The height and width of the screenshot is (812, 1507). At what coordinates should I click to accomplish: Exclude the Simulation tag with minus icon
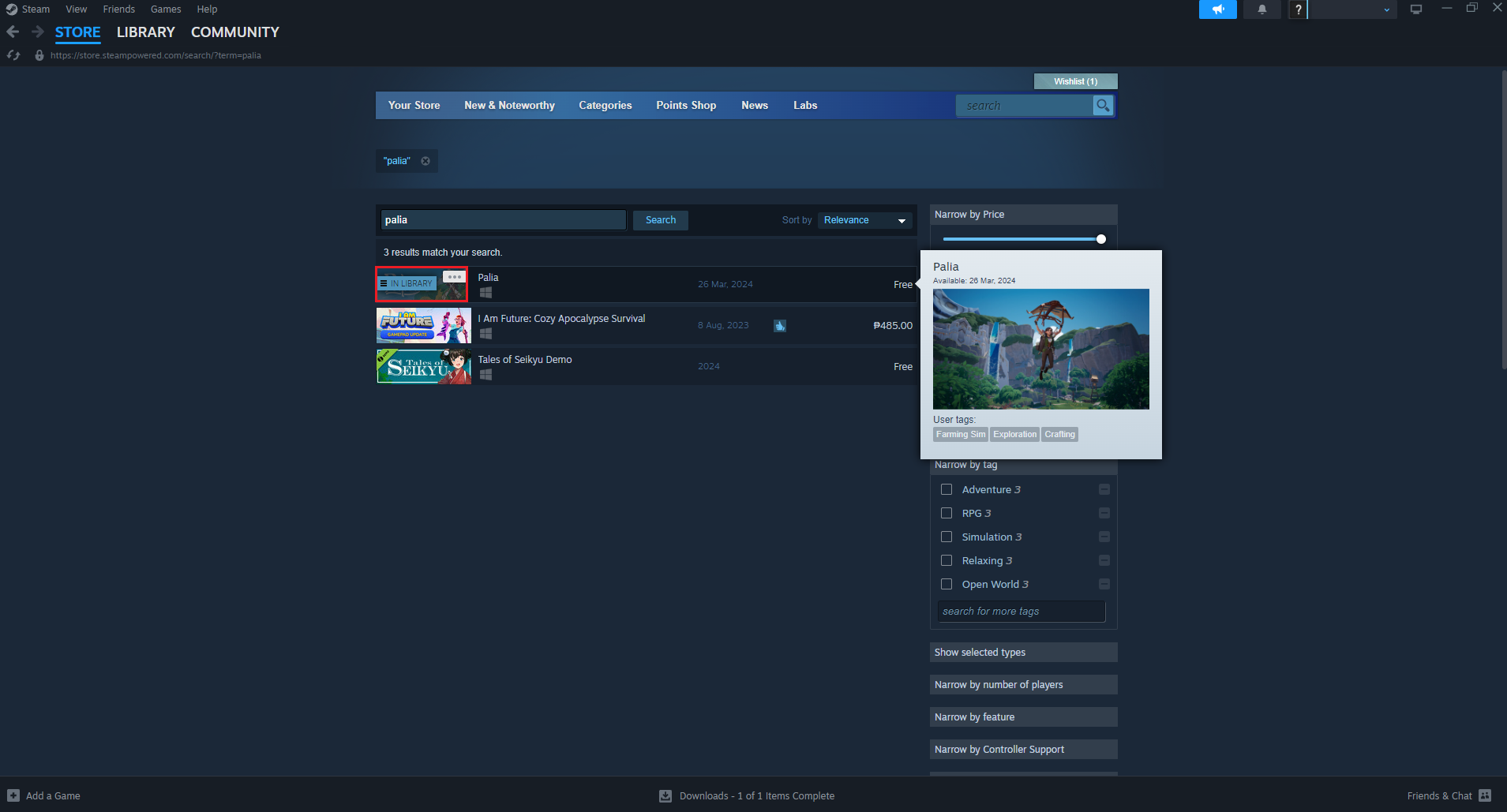(1104, 537)
